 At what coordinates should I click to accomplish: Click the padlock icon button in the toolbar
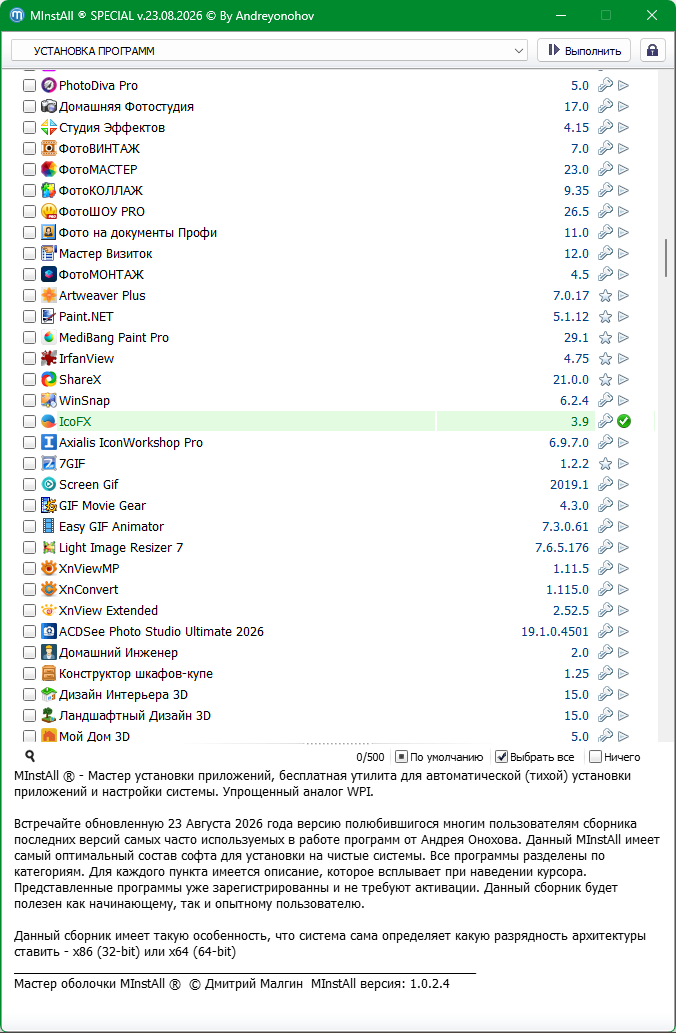(x=652, y=51)
